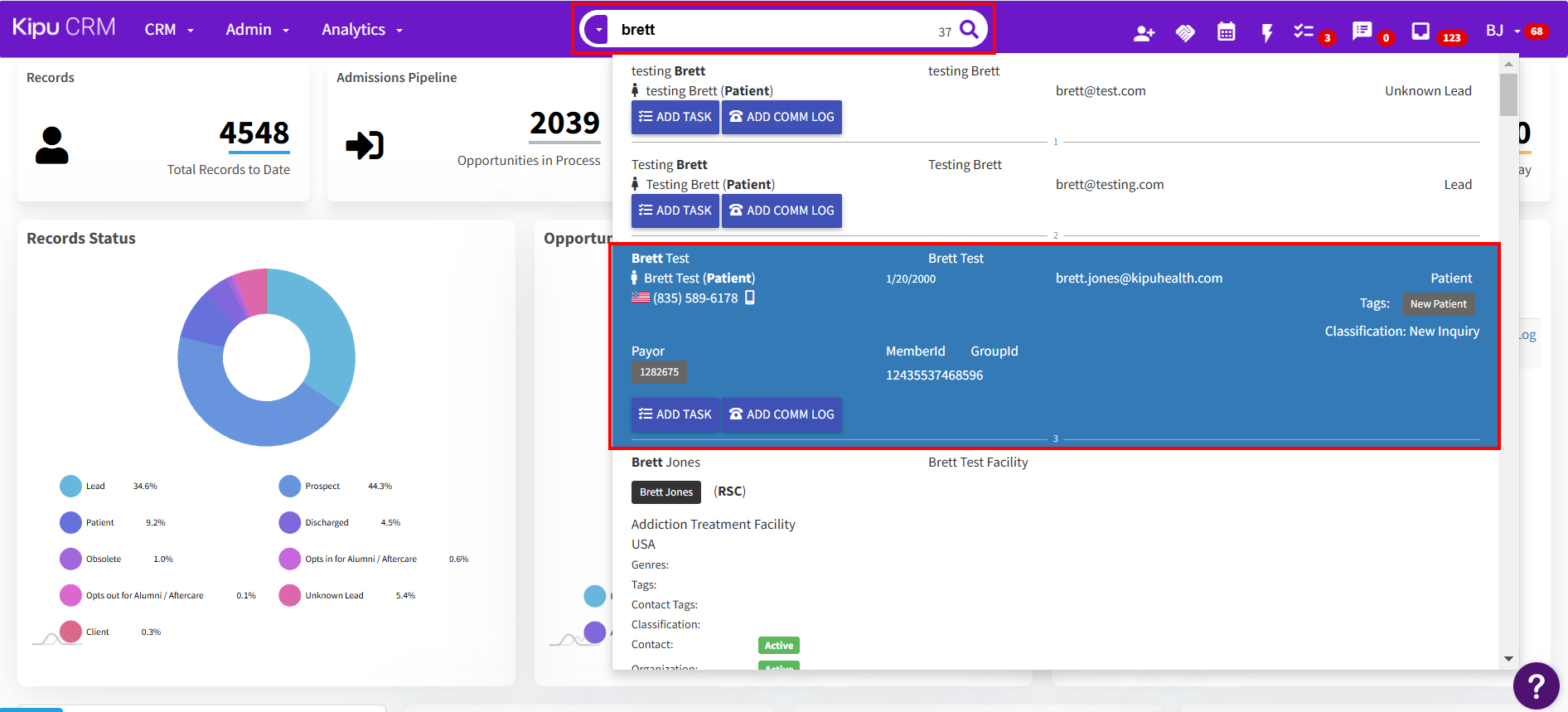The width and height of the screenshot is (1568, 712).
Task: Click into the brett search field
Action: [771, 30]
